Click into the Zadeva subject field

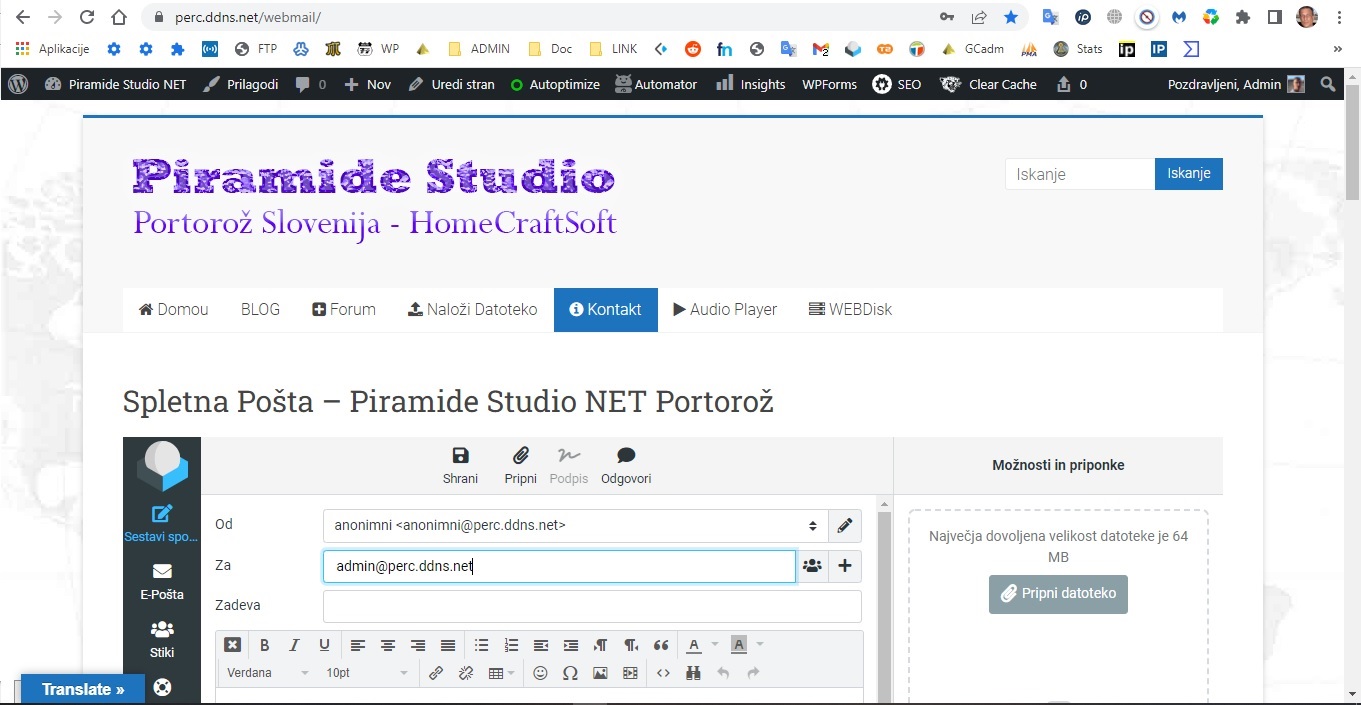(592, 606)
